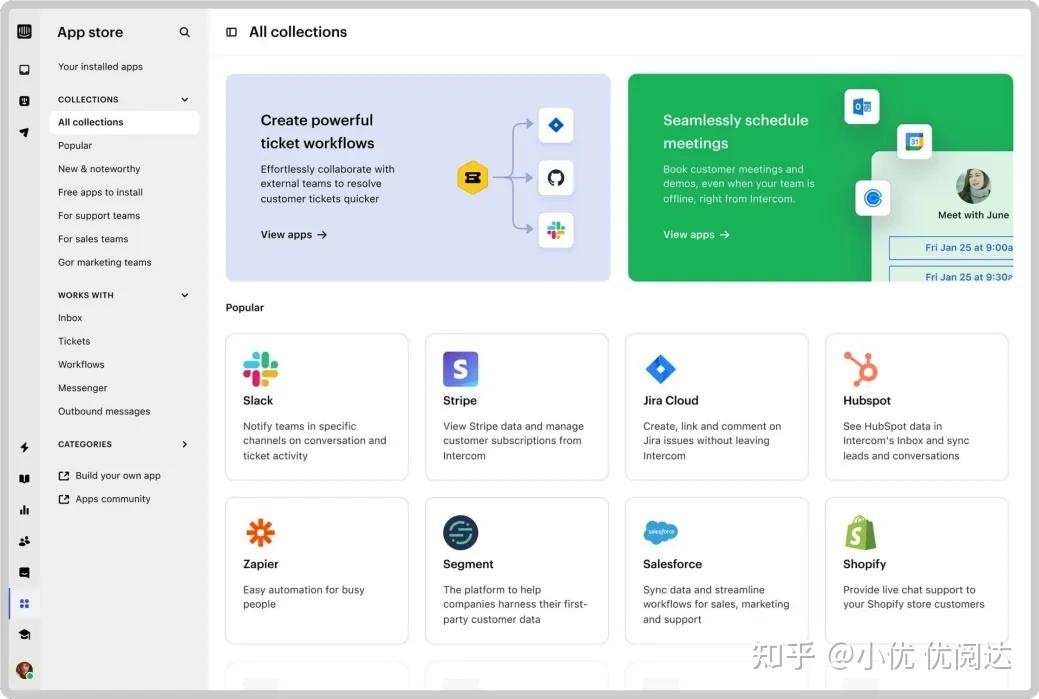Click the graduation cap Academy icon
This screenshot has width=1039, height=699.
click(x=24, y=634)
